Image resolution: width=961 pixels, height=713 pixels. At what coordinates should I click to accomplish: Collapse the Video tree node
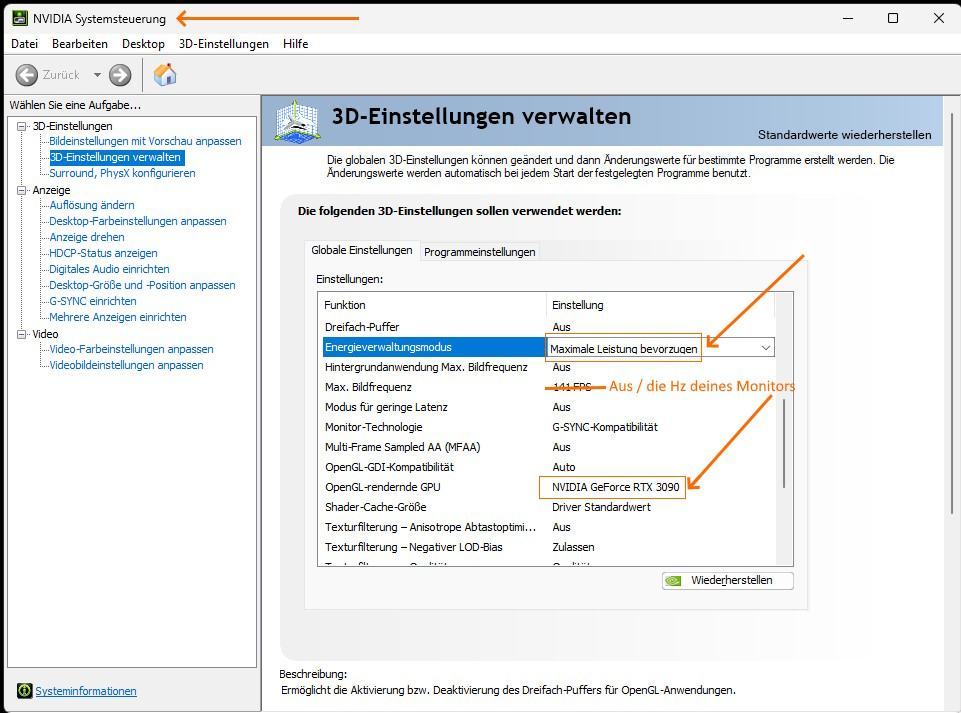(22, 334)
